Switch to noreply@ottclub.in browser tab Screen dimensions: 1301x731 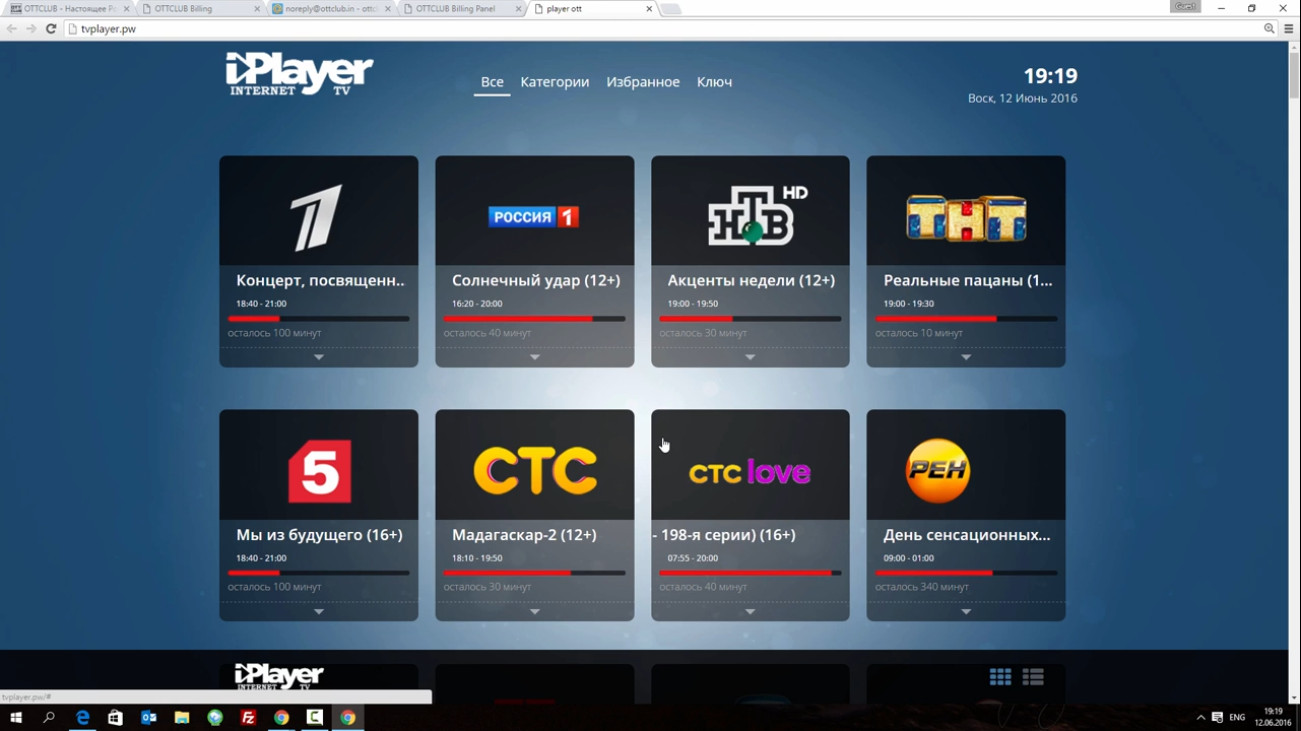click(x=330, y=8)
